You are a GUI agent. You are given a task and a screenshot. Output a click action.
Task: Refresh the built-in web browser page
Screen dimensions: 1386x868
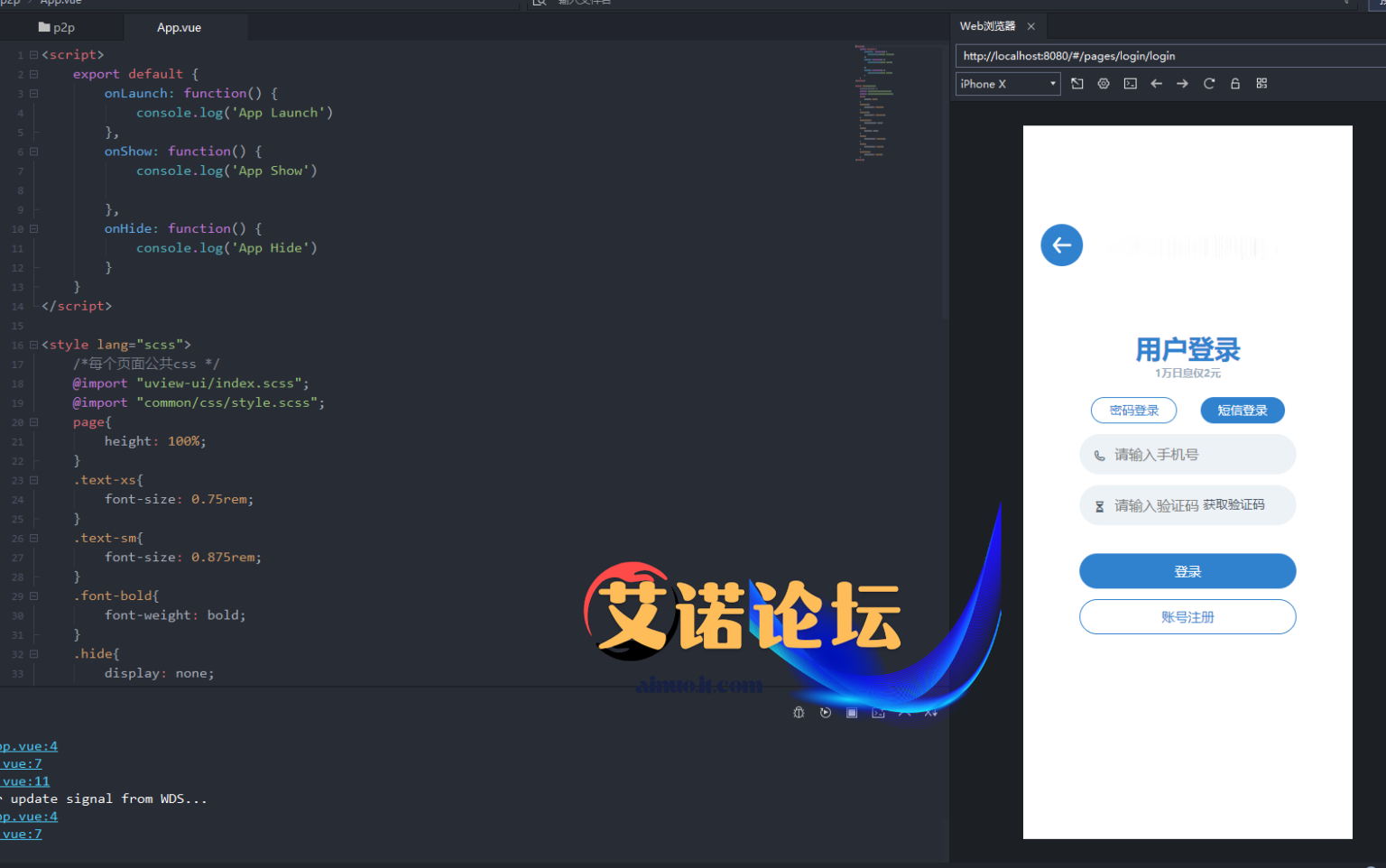(x=1209, y=84)
